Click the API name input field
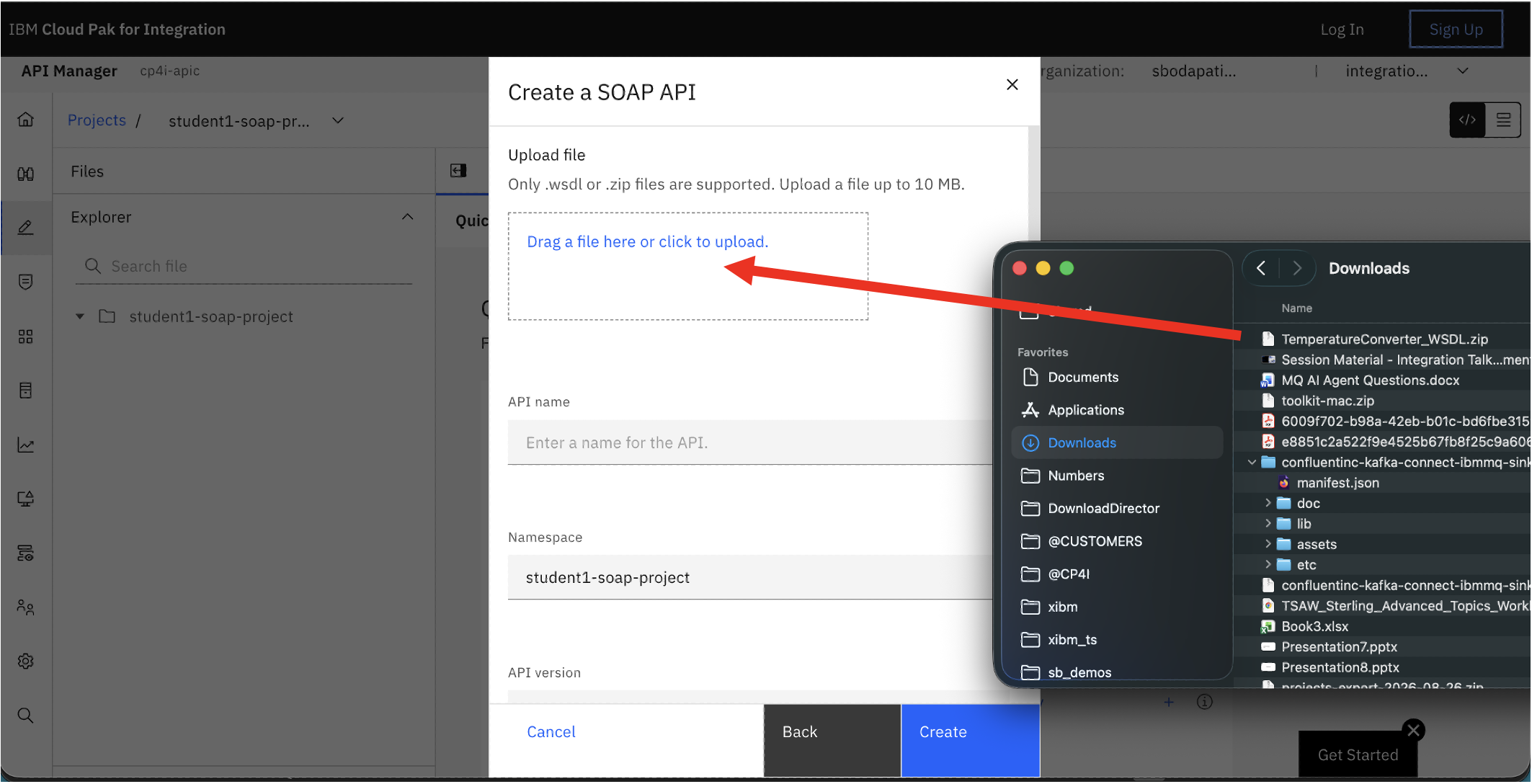Screen dimensions: 1532x784 749,442
